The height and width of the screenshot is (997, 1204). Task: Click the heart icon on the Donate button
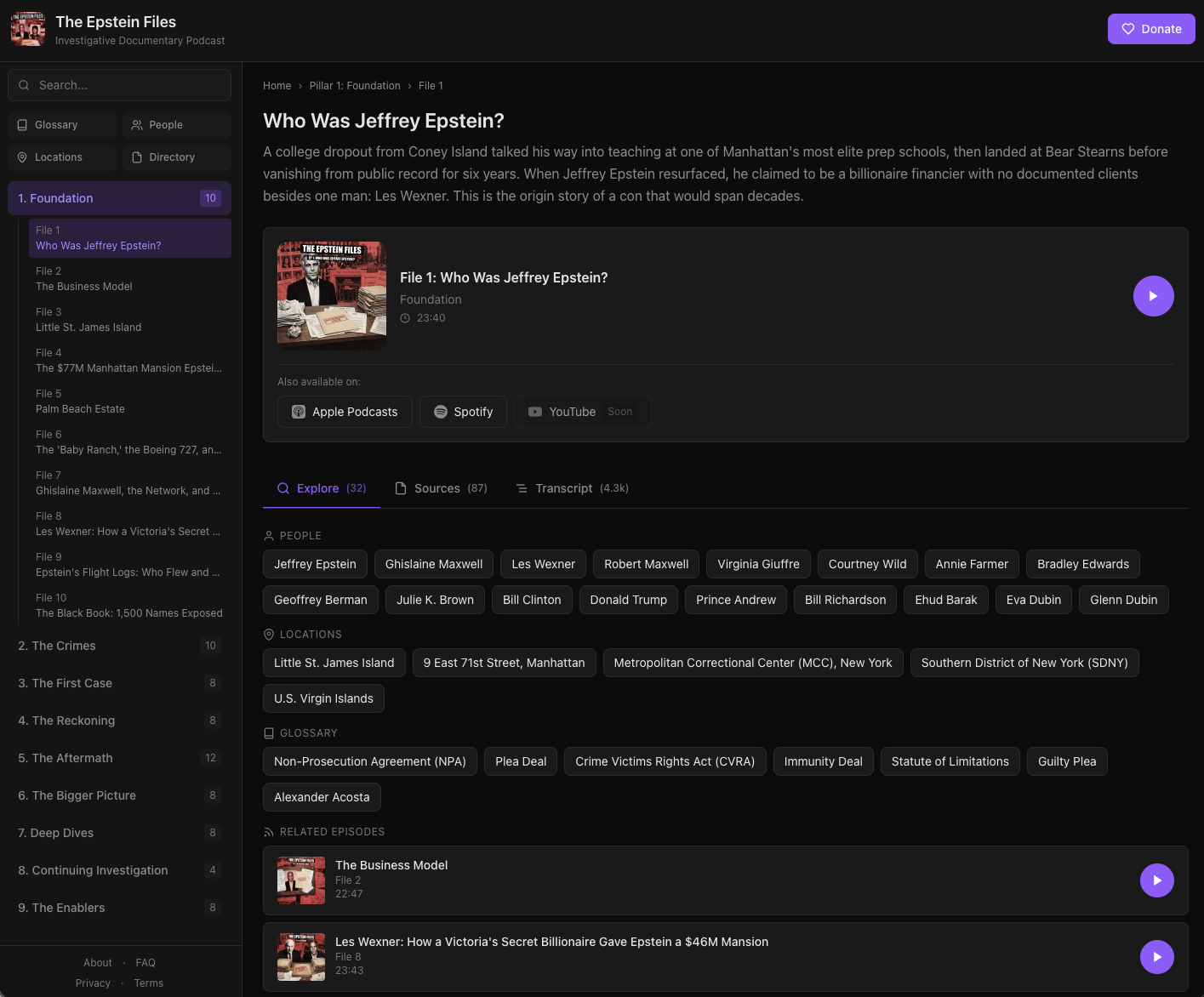(1128, 29)
